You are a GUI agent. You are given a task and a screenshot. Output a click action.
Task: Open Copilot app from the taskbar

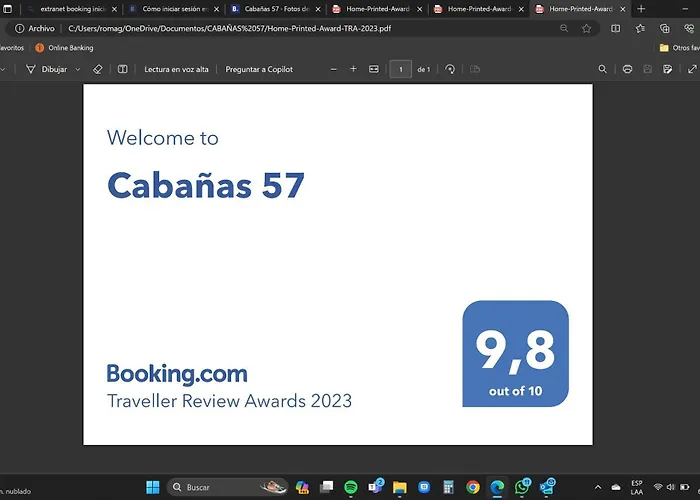coord(302,487)
